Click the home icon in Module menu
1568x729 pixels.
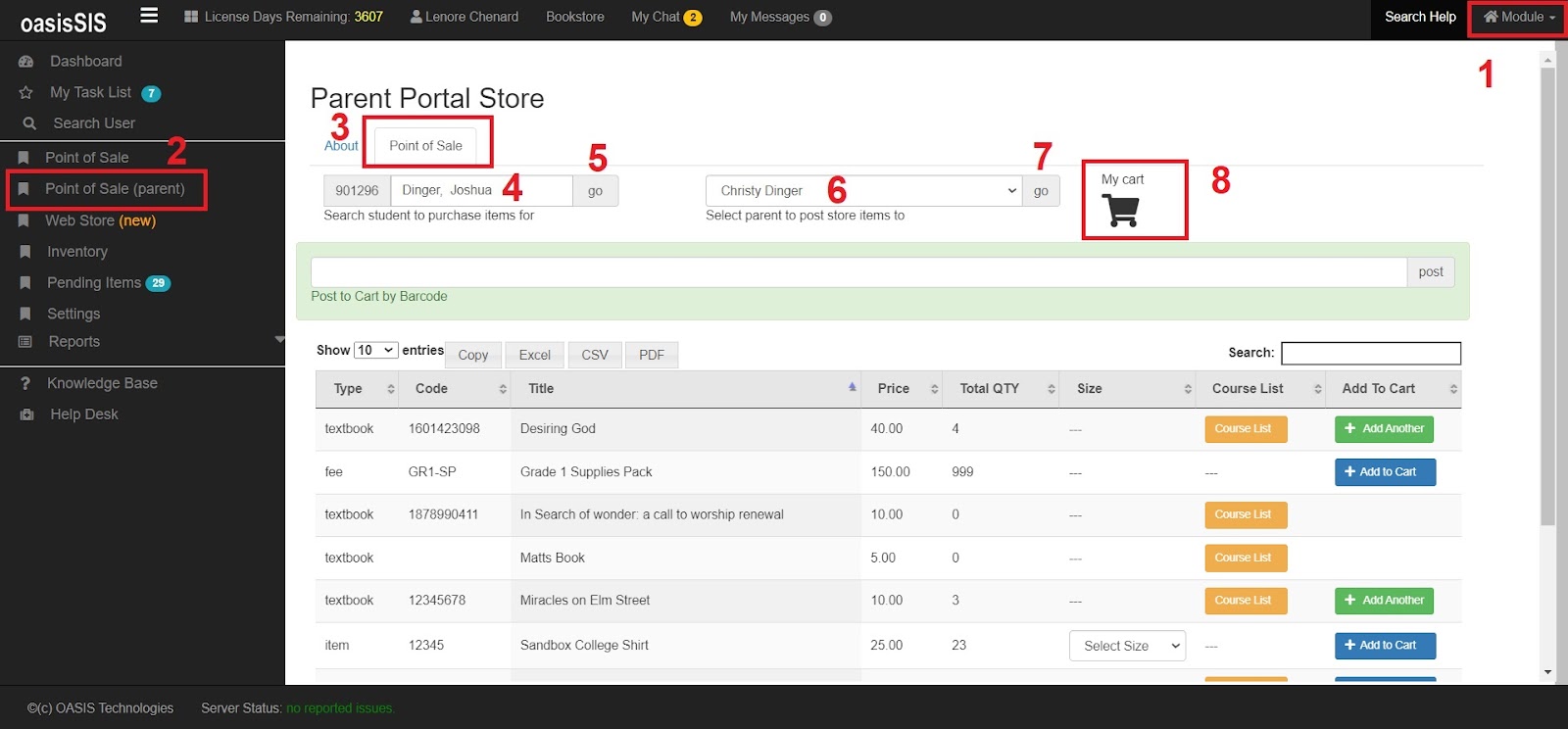point(1491,17)
